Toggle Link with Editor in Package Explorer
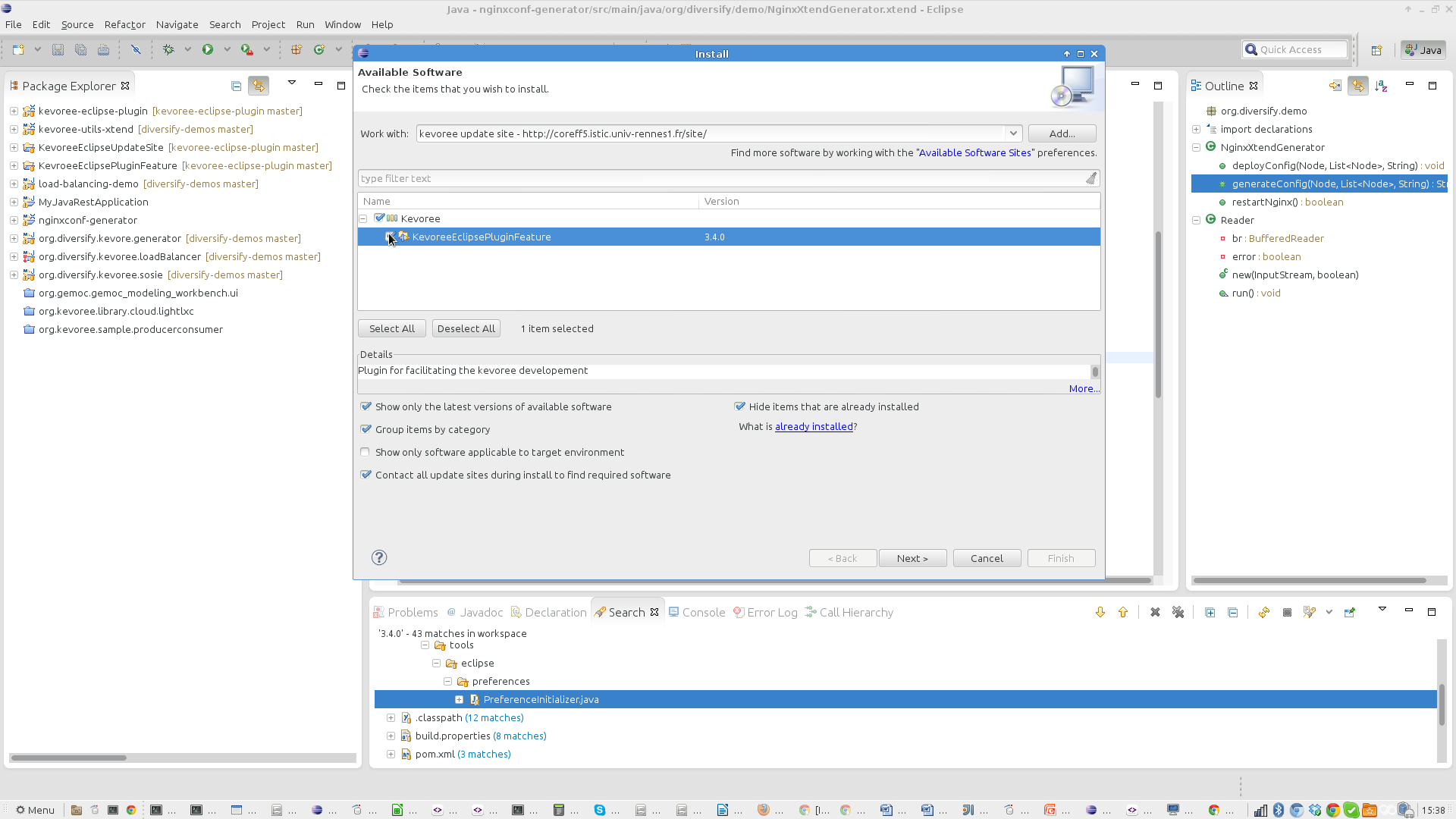1456x819 pixels. [x=259, y=86]
